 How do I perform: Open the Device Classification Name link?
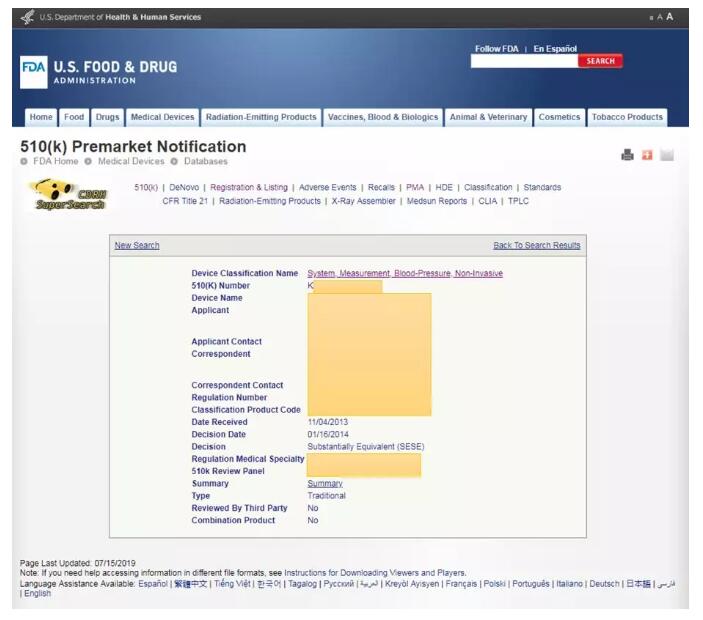pyautogui.click(x=405, y=274)
